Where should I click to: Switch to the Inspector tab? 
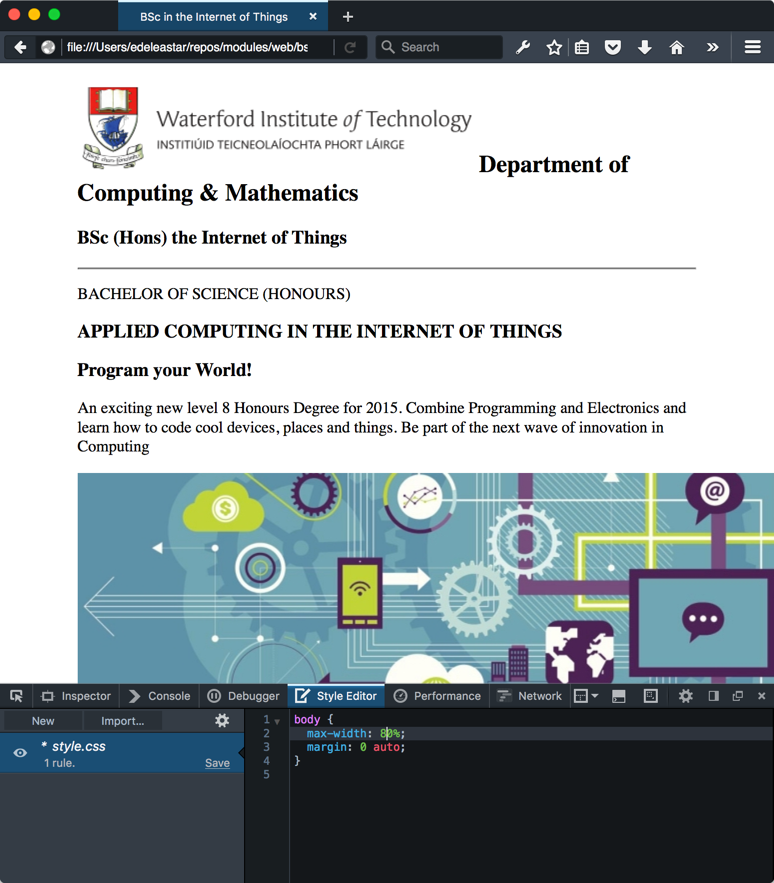tap(76, 696)
